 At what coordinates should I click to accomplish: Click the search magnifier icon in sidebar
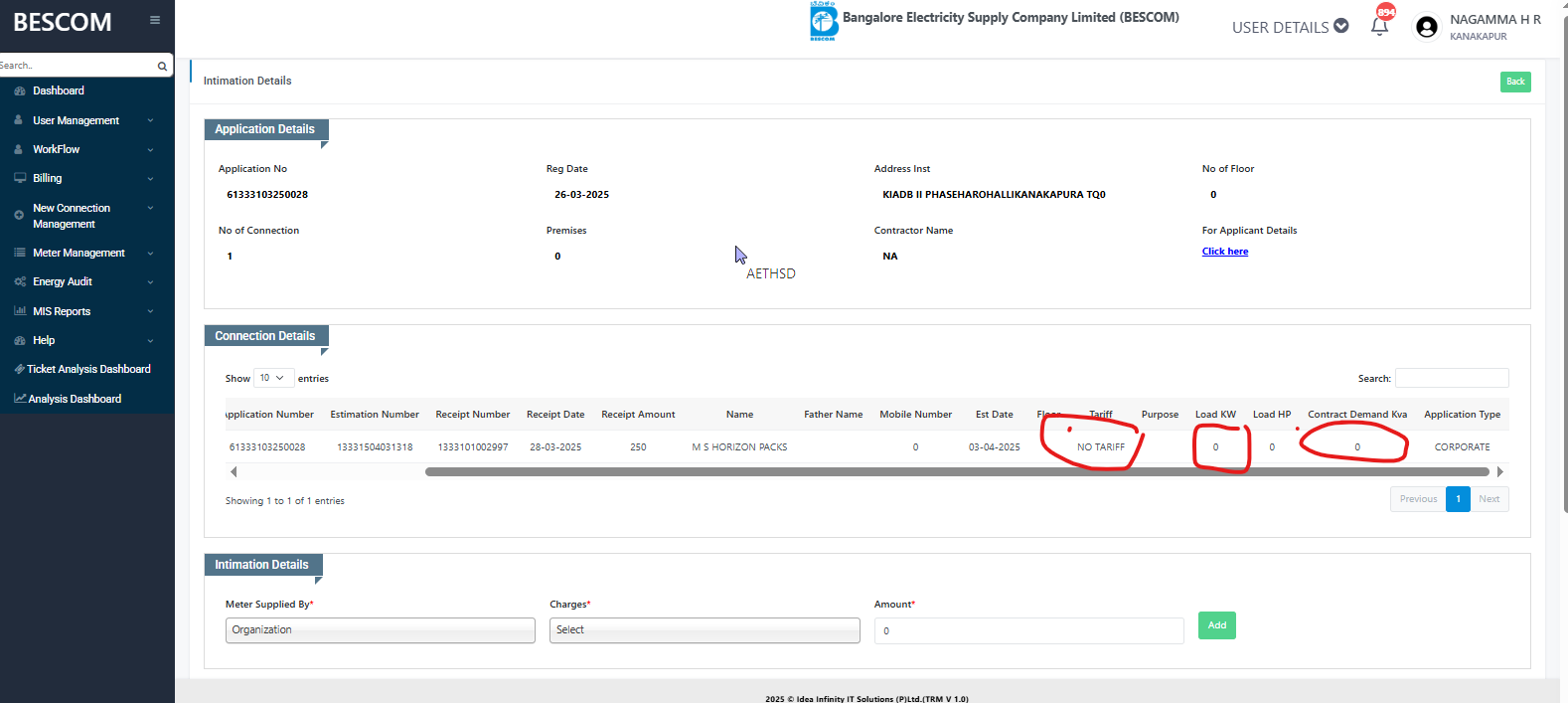coord(162,66)
